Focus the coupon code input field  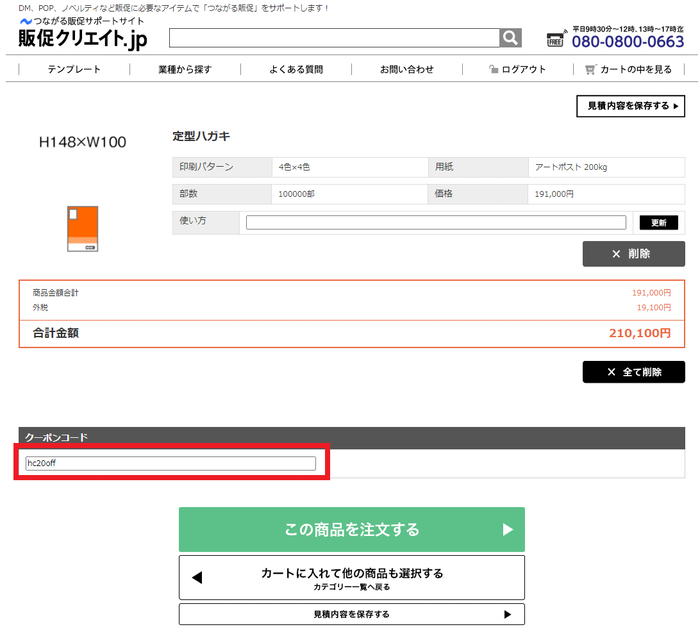pos(171,463)
